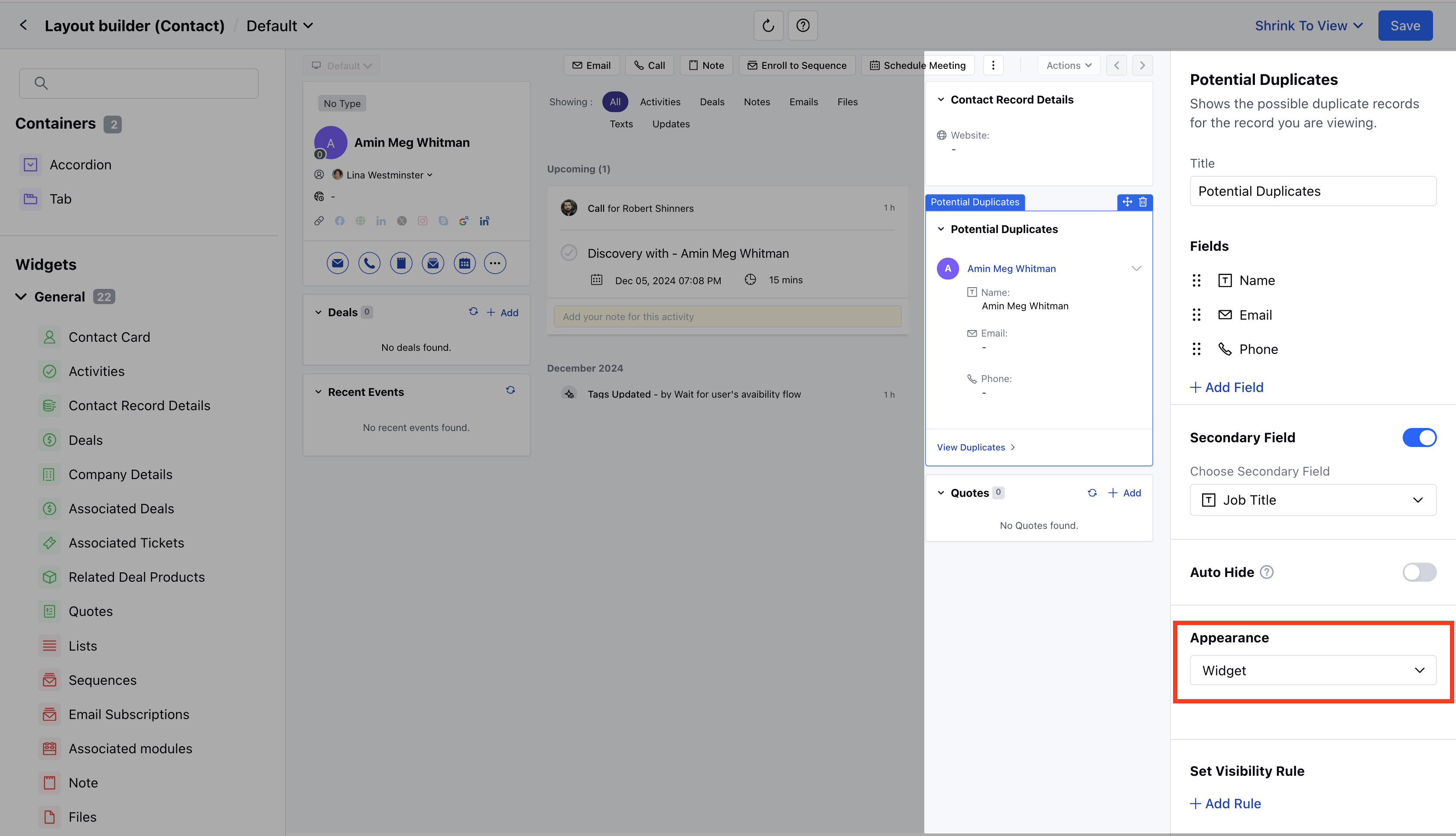Viewport: 1456px width, 836px height.
Task: Click the Save button
Action: 1404,26
